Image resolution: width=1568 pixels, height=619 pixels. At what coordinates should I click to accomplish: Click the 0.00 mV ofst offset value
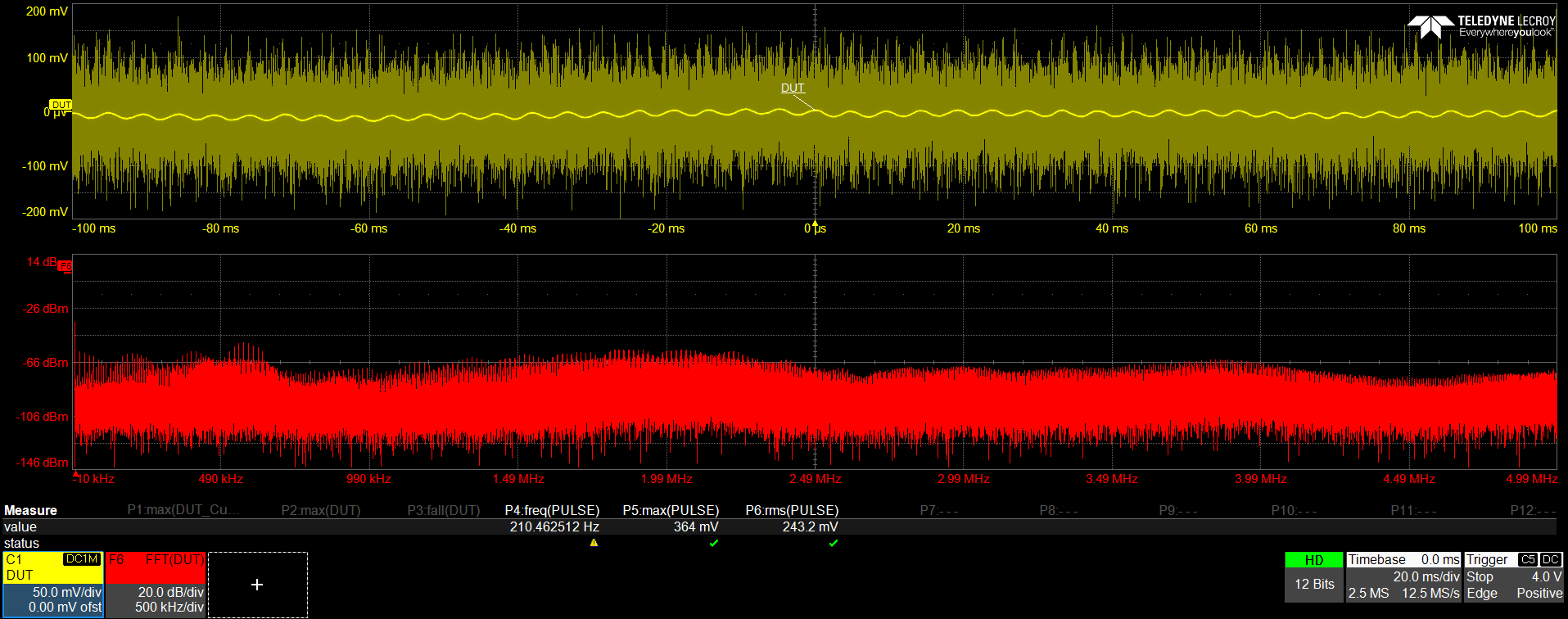65,607
